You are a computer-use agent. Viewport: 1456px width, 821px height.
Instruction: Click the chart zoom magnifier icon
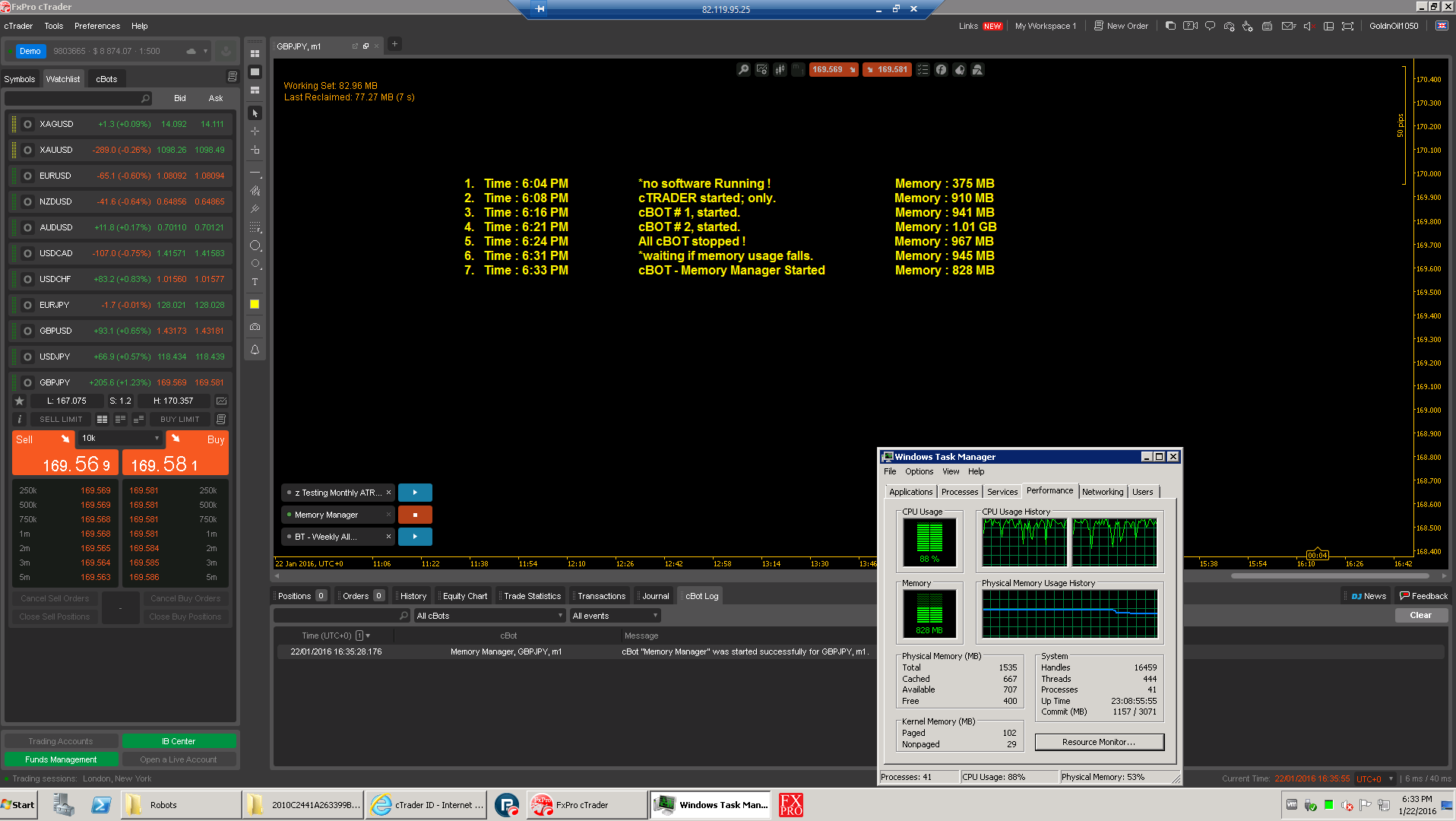point(743,70)
